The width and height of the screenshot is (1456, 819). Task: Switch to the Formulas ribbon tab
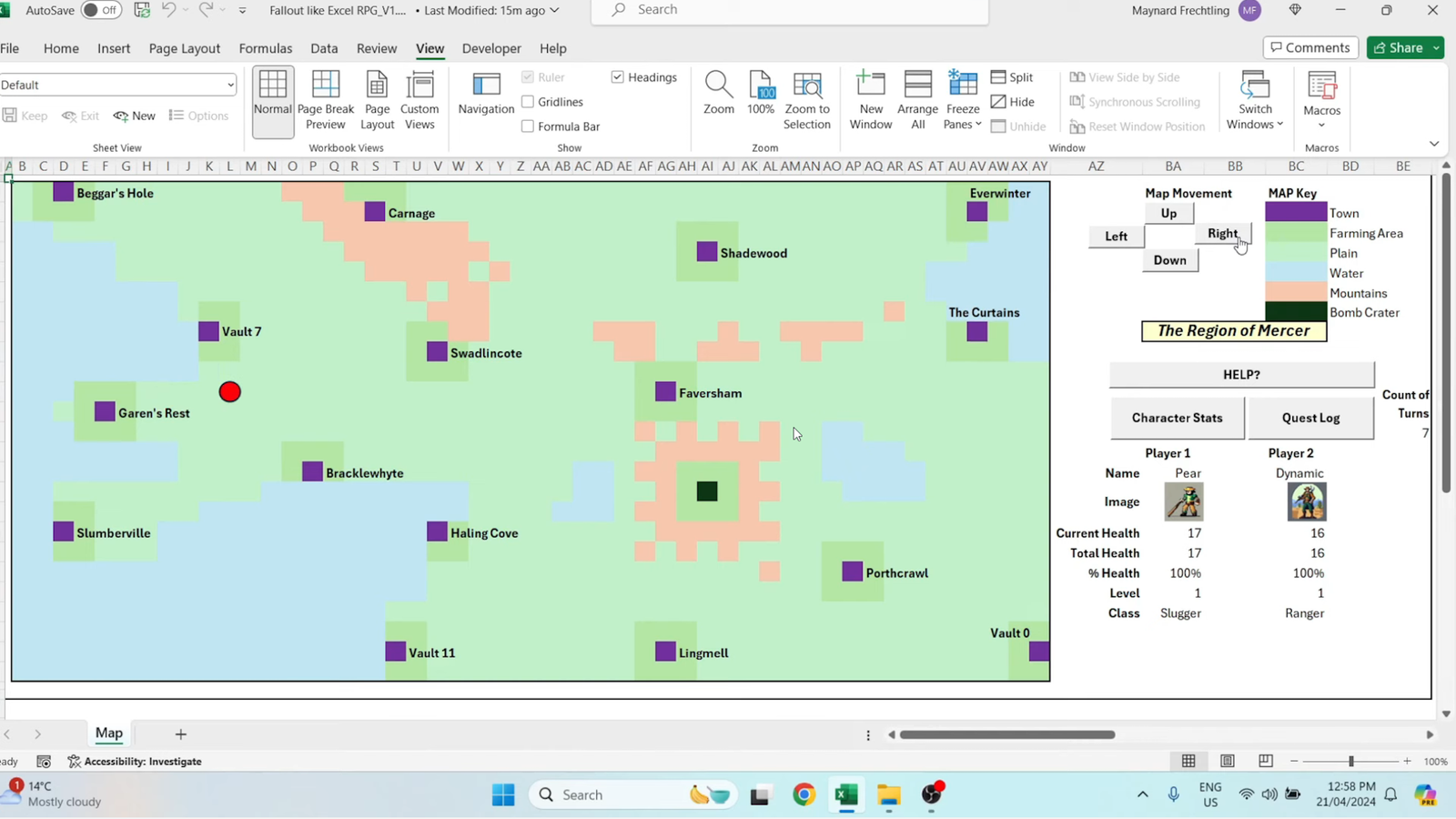click(265, 48)
